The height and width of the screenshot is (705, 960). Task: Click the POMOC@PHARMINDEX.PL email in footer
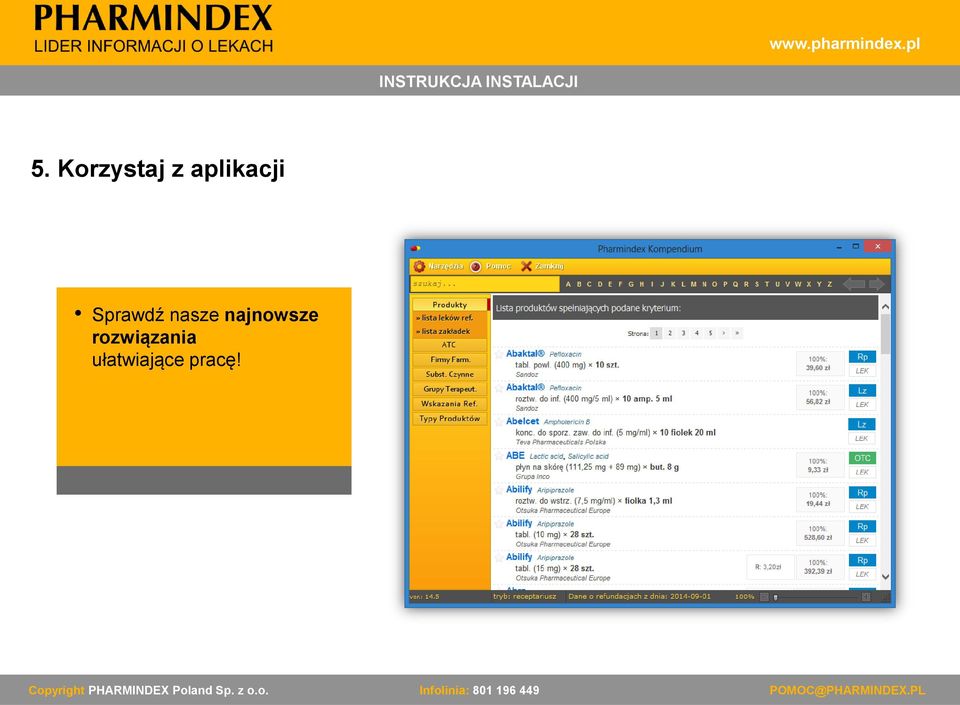[x=847, y=690]
